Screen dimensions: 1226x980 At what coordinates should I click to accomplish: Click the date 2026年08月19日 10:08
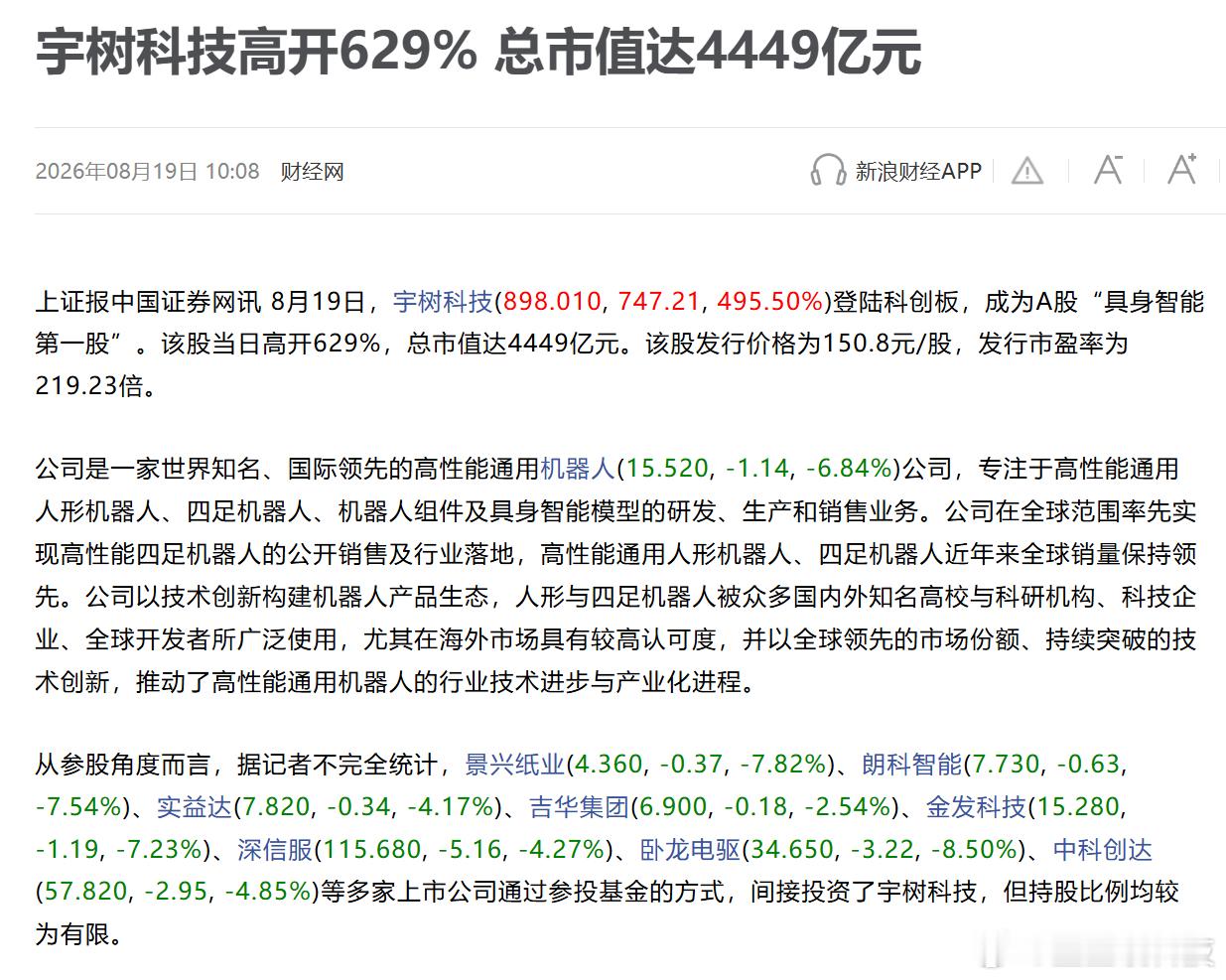[x=147, y=171]
